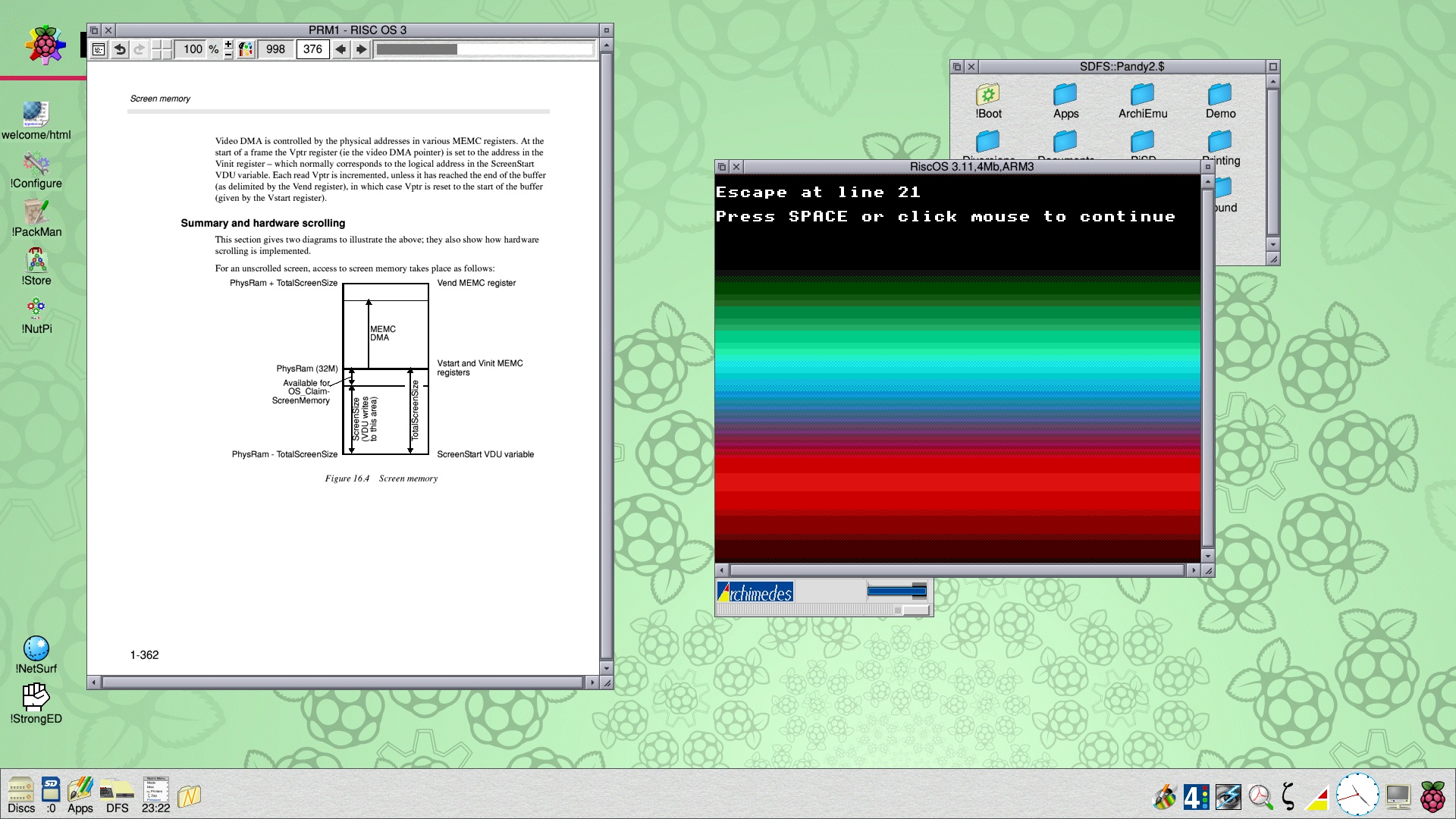Click the 'Vend MEMC register' diagram label
The height and width of the screenshot is (819, 1456).
476,283
